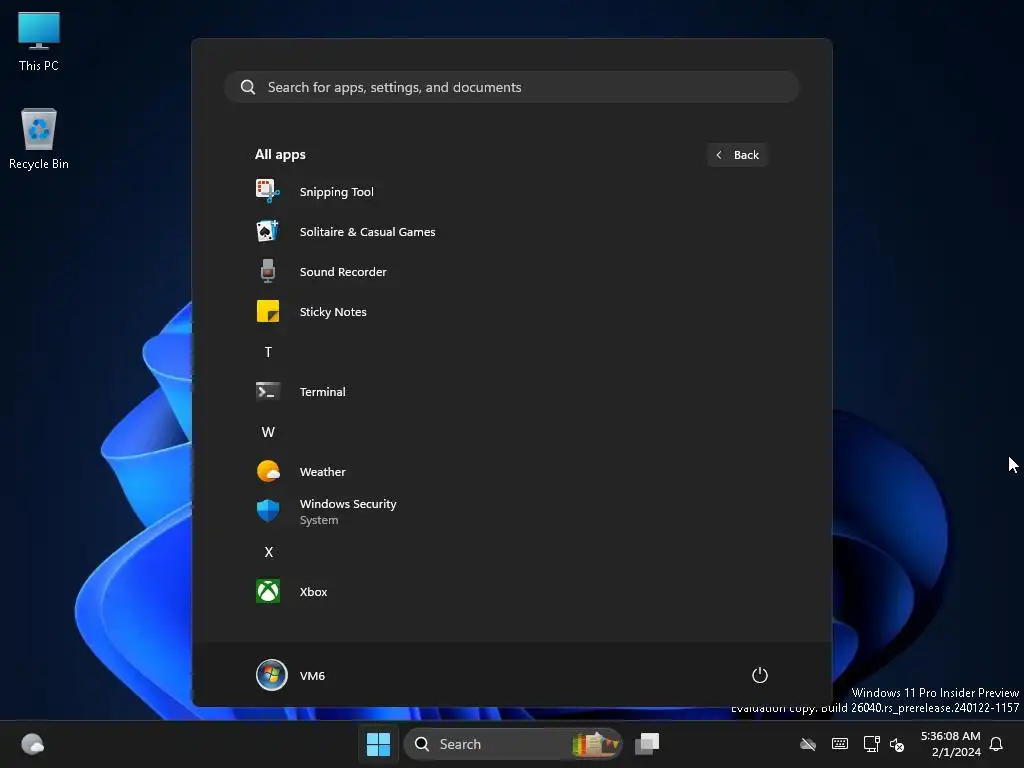Click the X letter header

[268, 552]
